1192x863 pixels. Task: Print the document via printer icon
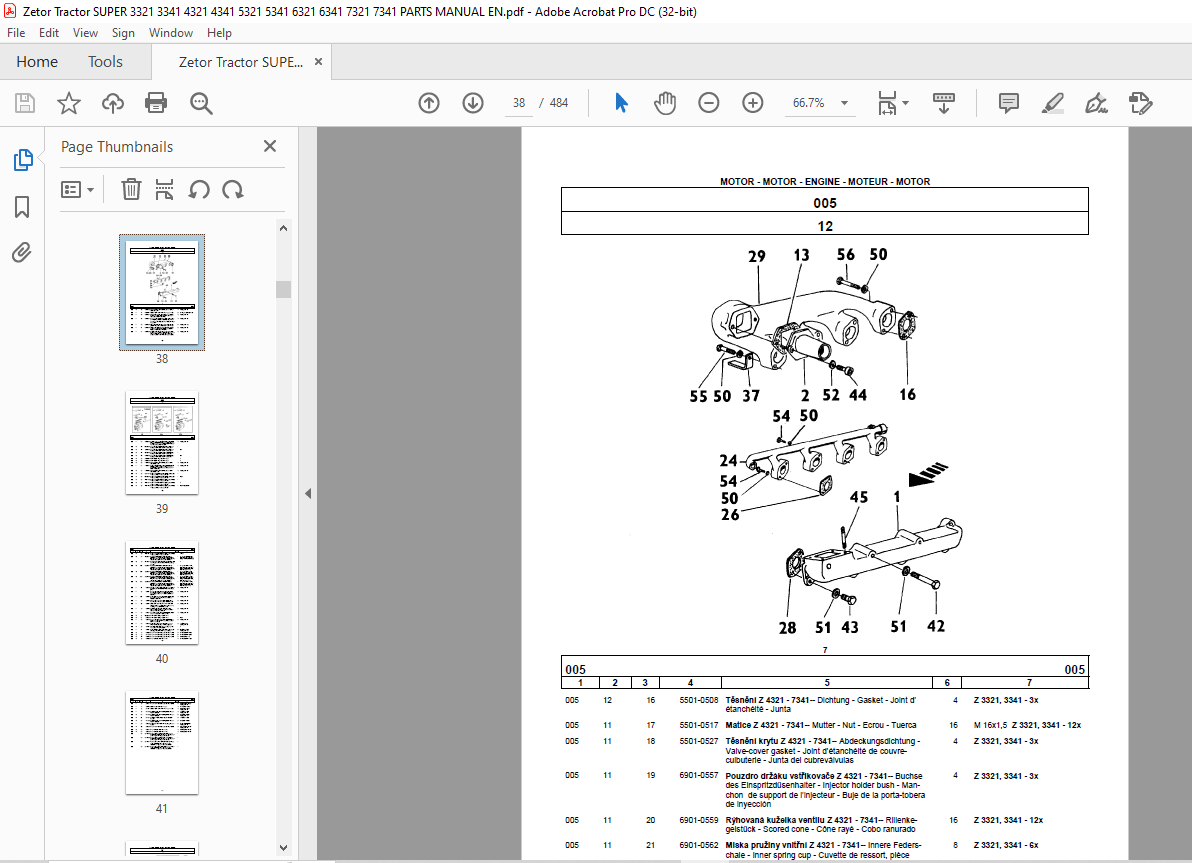pos(156,103)
